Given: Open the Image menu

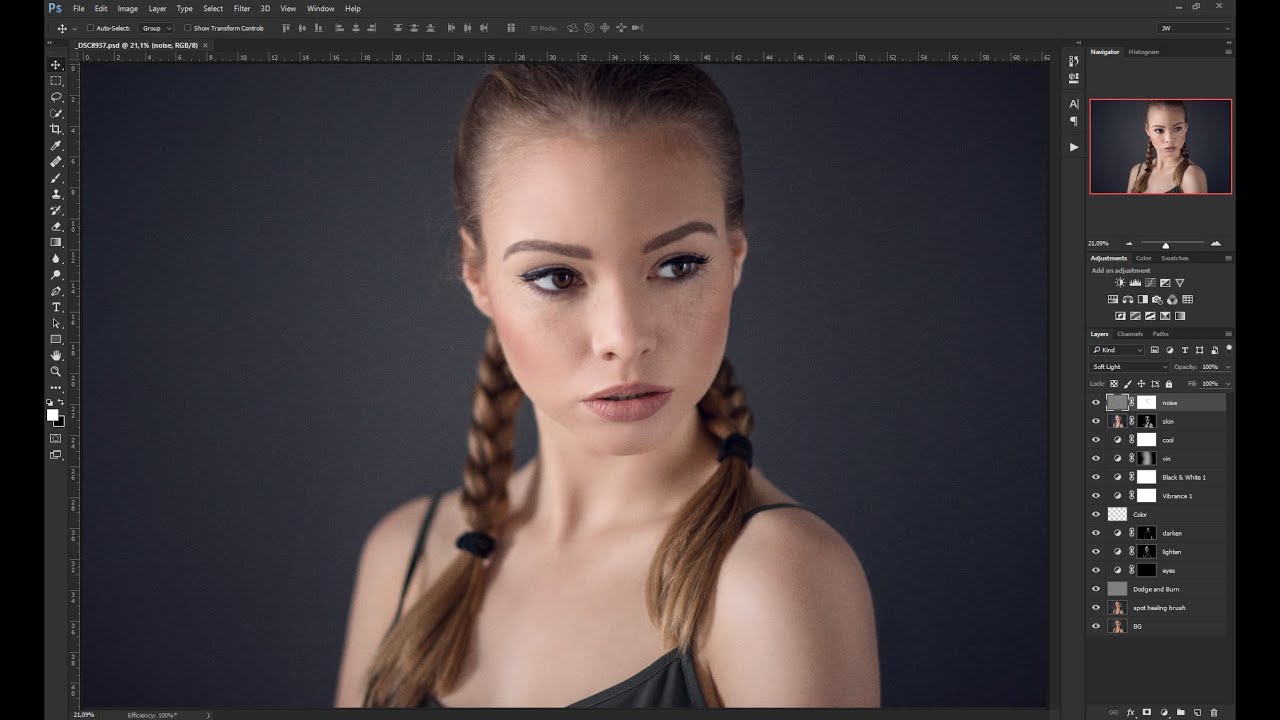Looking at the screenshot, I should [128, 8].
